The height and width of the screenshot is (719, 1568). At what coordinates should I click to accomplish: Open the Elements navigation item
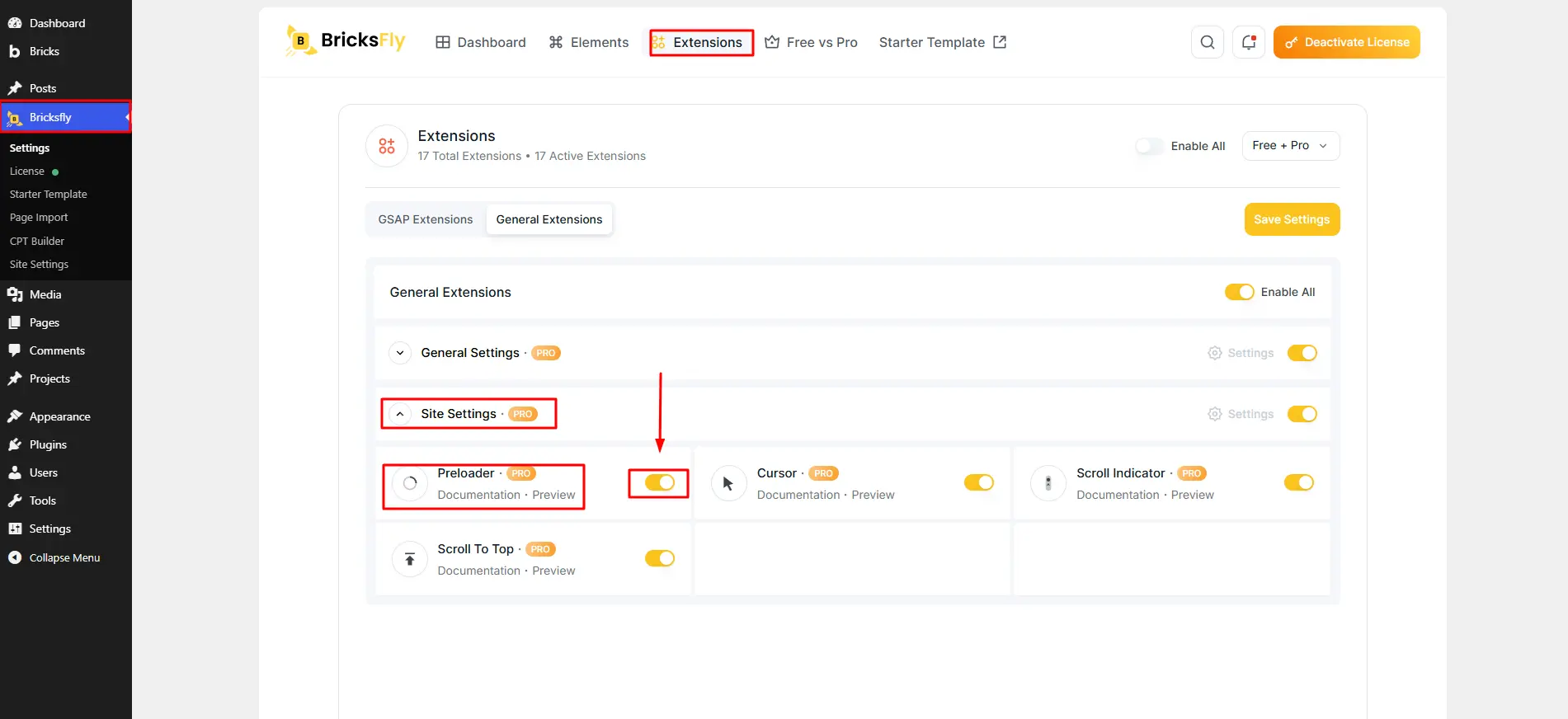coord(588,42)
